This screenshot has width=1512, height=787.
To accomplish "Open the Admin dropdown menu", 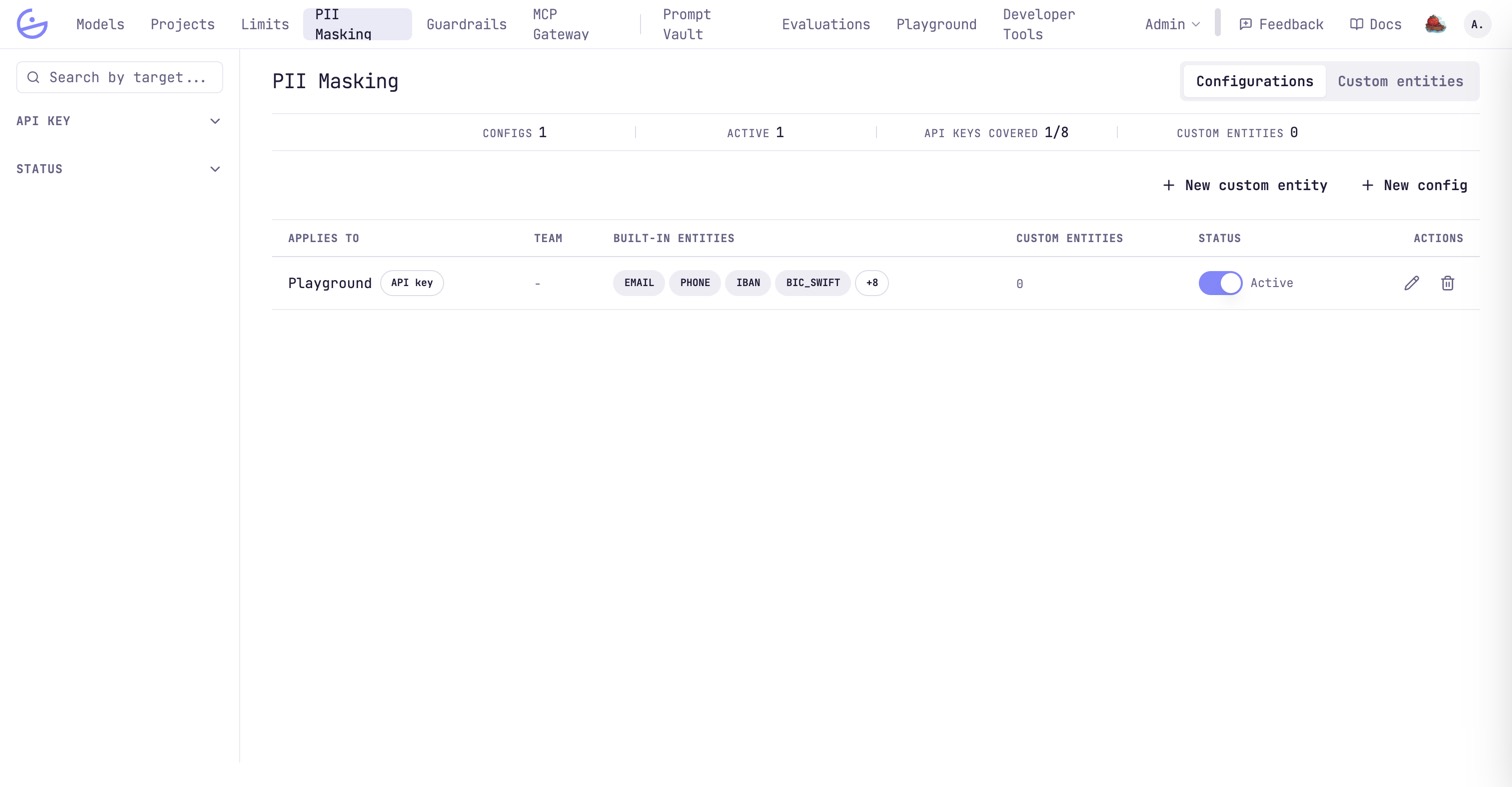I will click(x=1172, y=24).
